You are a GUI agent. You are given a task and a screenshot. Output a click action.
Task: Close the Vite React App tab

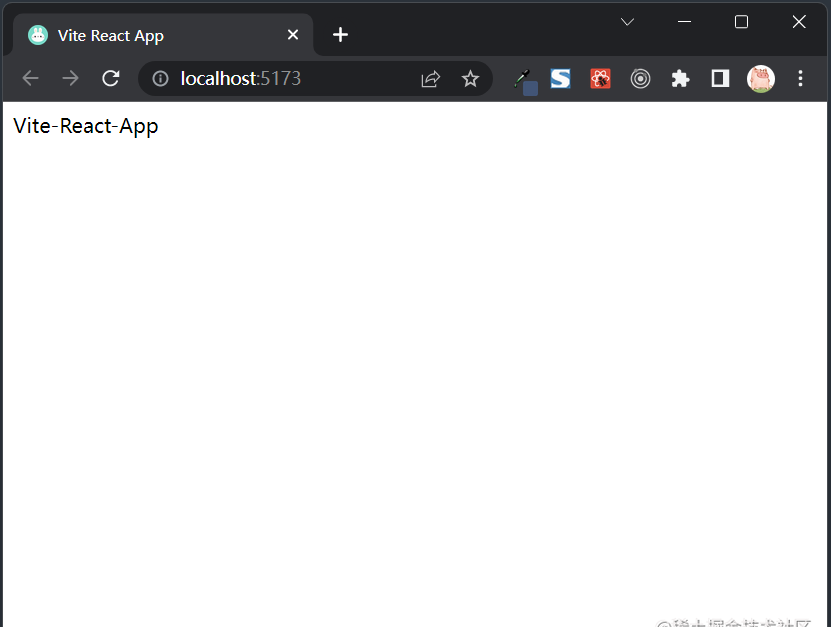293,35
